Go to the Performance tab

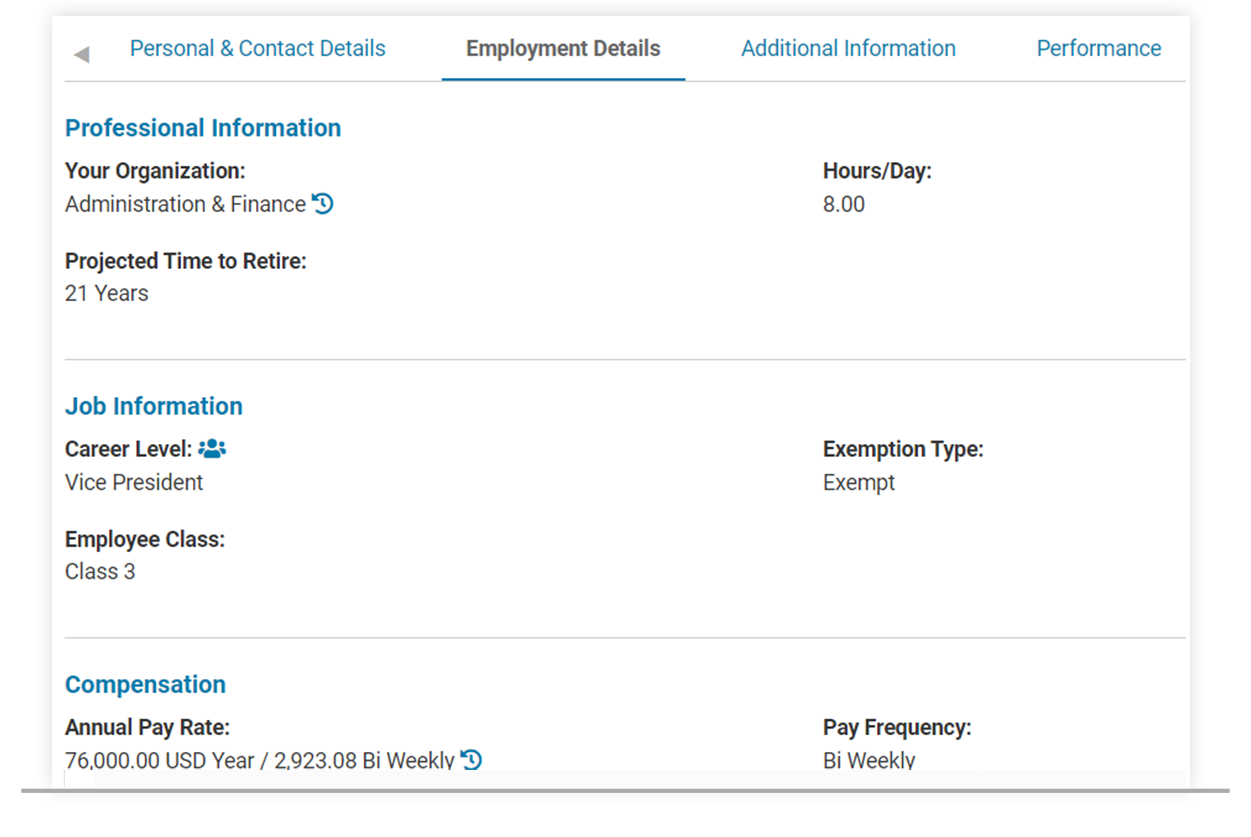[x=1098, y=47]
